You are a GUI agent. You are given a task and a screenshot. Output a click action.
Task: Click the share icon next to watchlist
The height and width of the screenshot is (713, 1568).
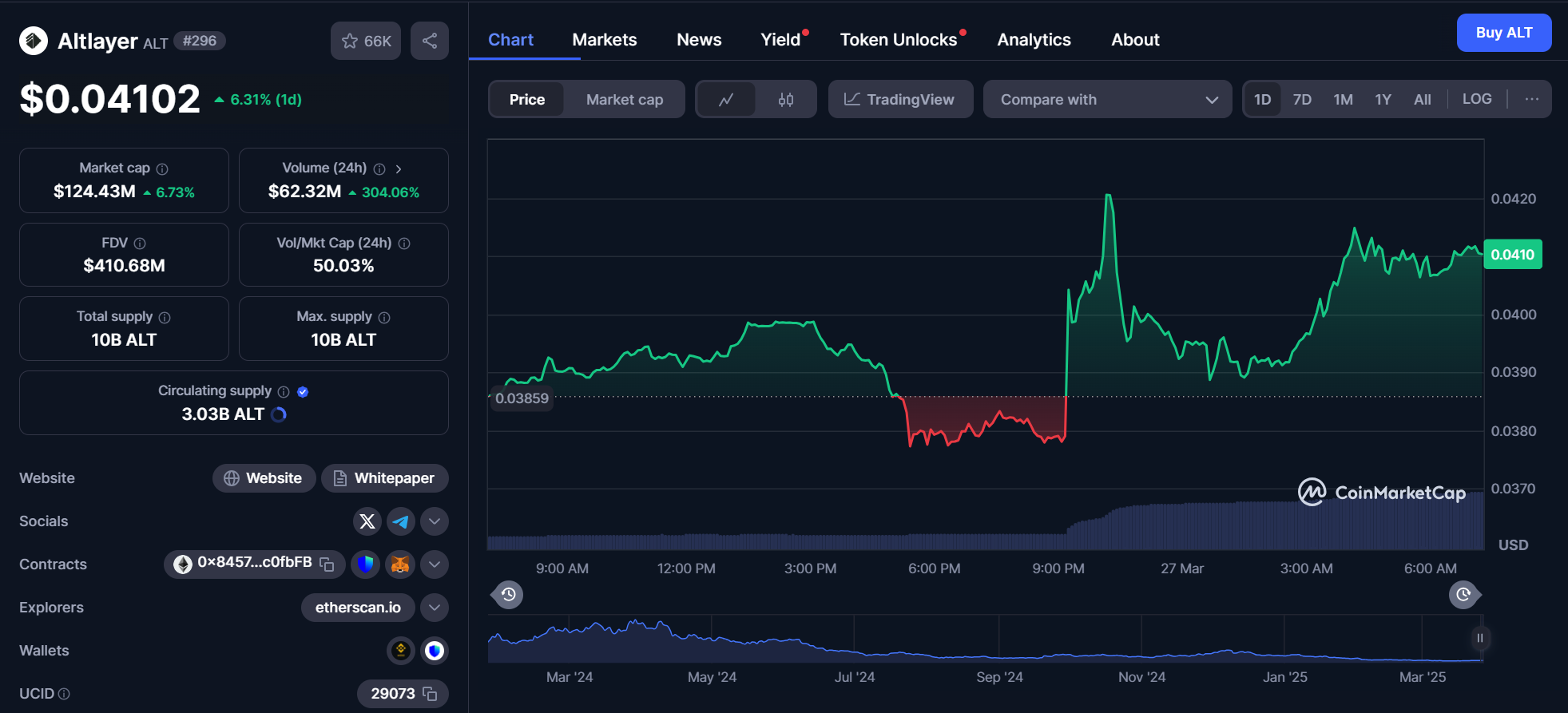[430, 41]
